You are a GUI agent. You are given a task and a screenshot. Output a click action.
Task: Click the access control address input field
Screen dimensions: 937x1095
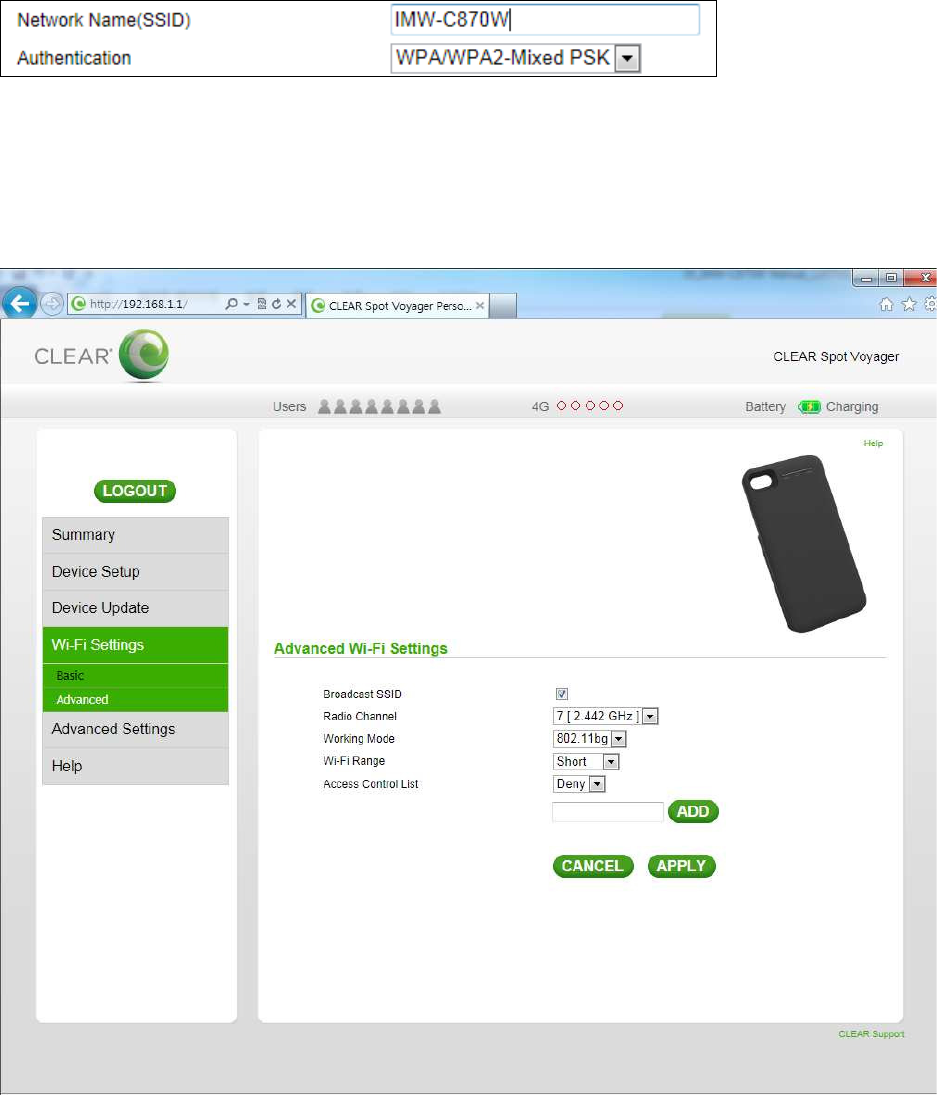coord(607,811)
